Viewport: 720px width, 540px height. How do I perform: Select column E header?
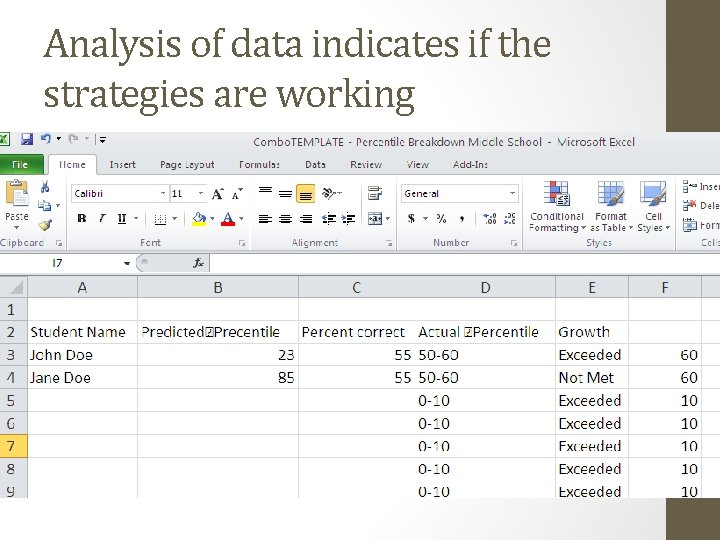[x=592, y=287]
